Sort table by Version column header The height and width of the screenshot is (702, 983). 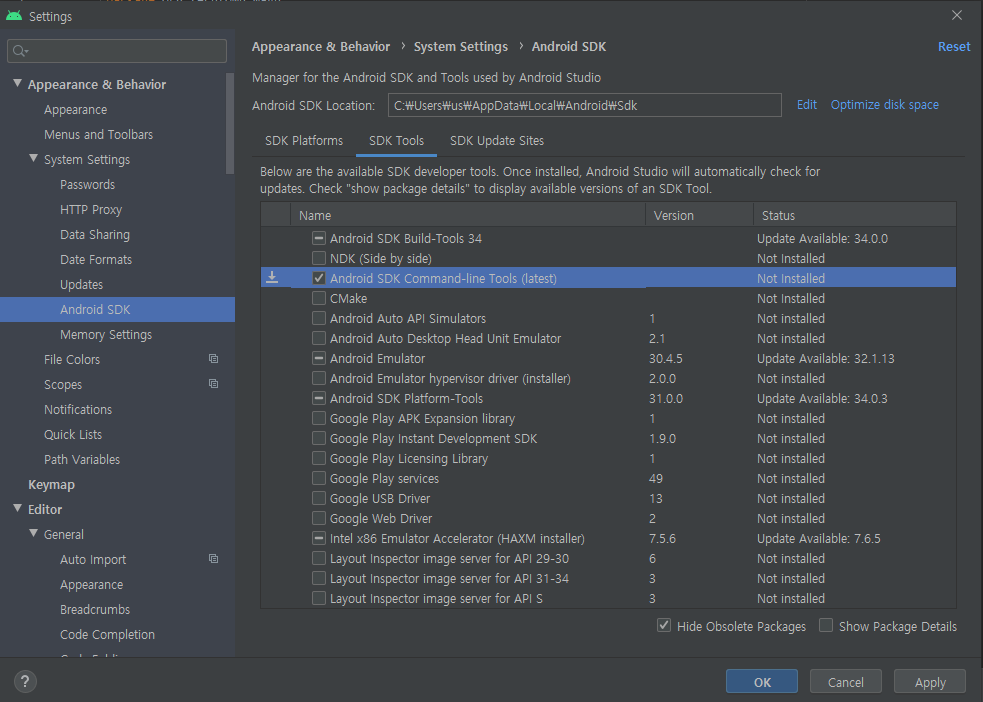point(699,215)
